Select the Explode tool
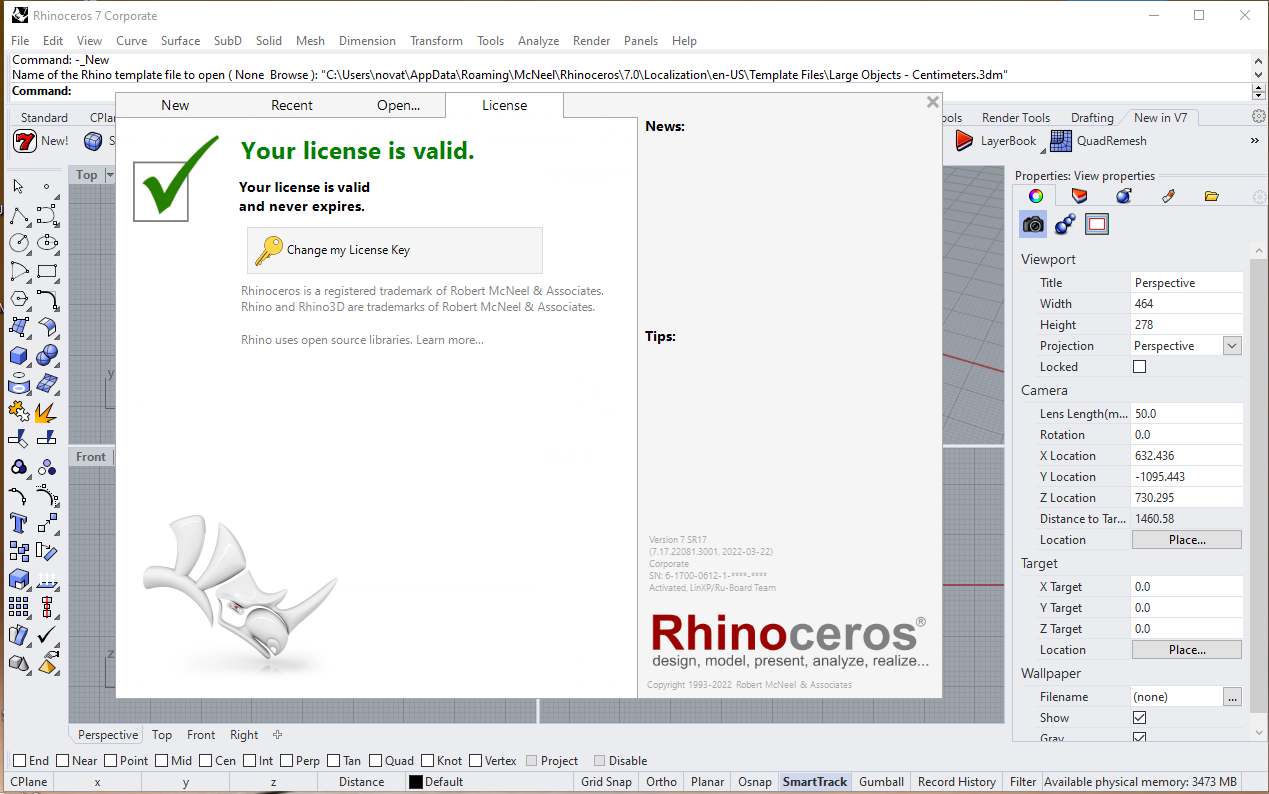This screenshot has height=794, width=1269. [47, 411]
